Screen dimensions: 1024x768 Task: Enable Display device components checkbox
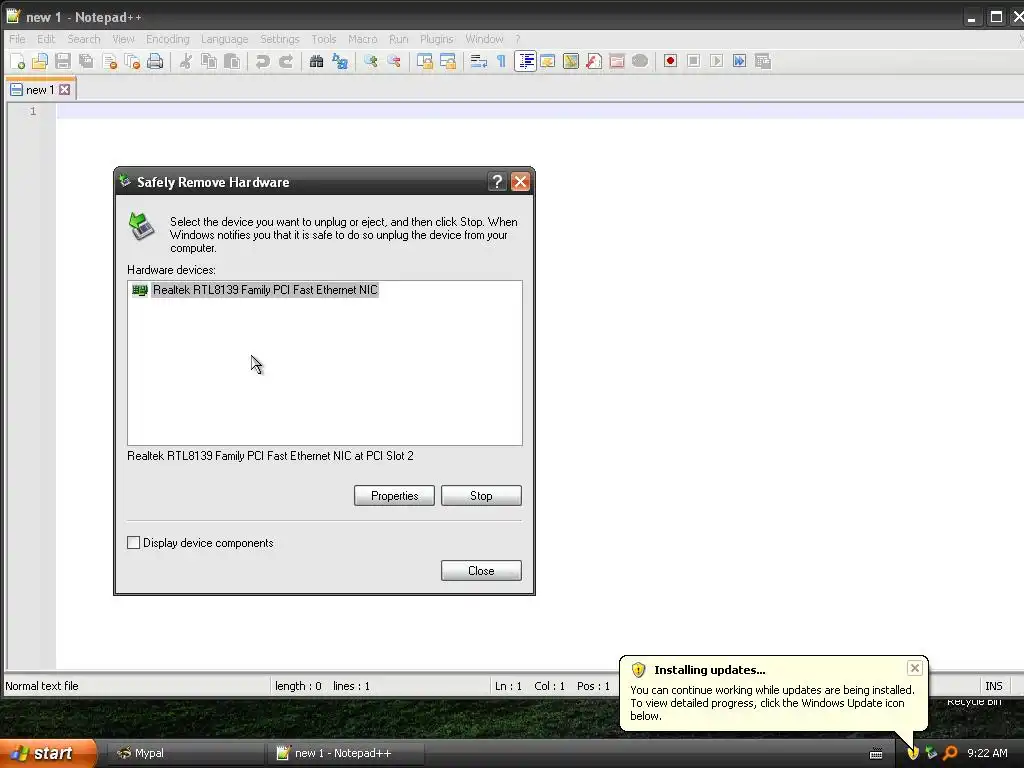(133, 543)
